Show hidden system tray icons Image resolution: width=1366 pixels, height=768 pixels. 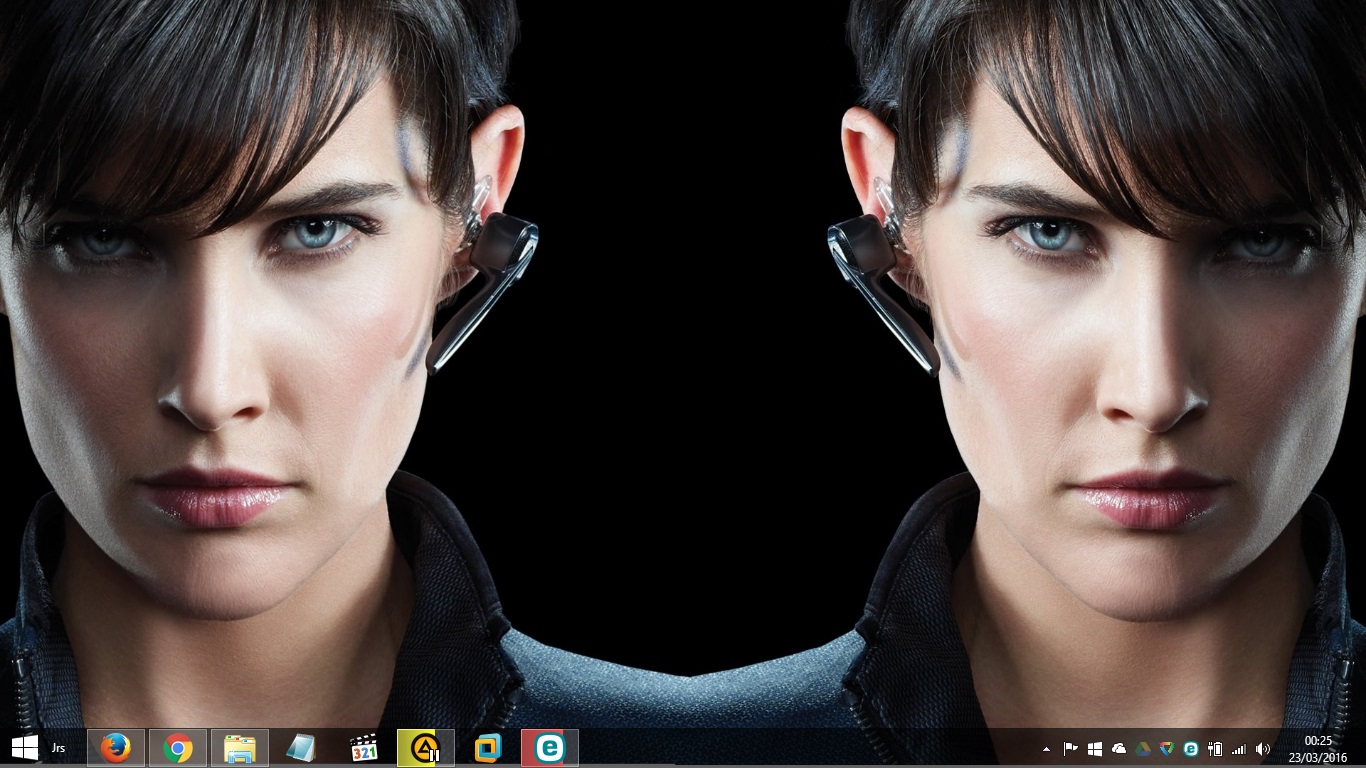pyautogui.click(x=1047, y=748)
